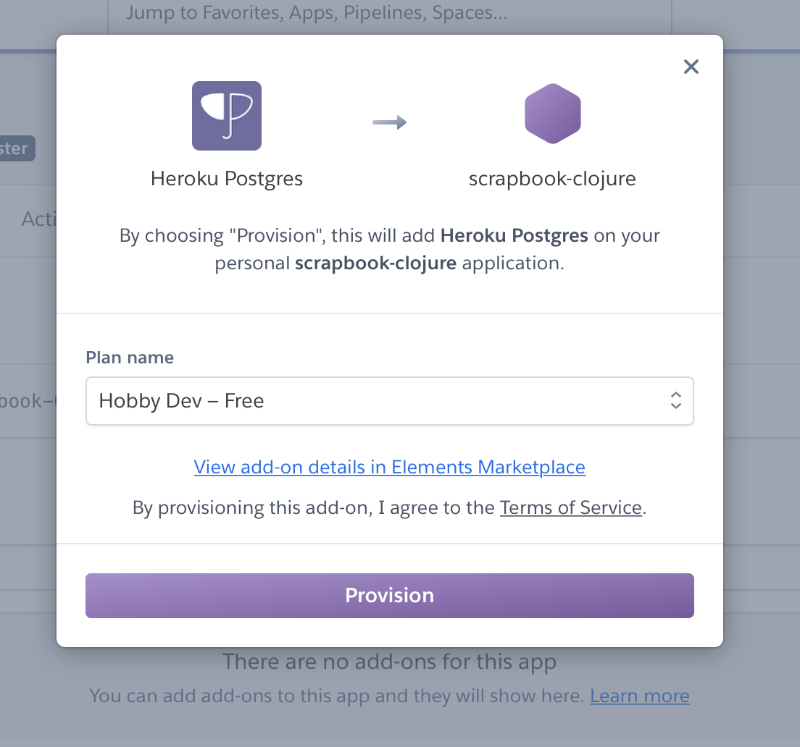Viewport: 800px width, 747px height.
Task: Select the Hobby Dev – Free plan text
Action: (181, 401)
